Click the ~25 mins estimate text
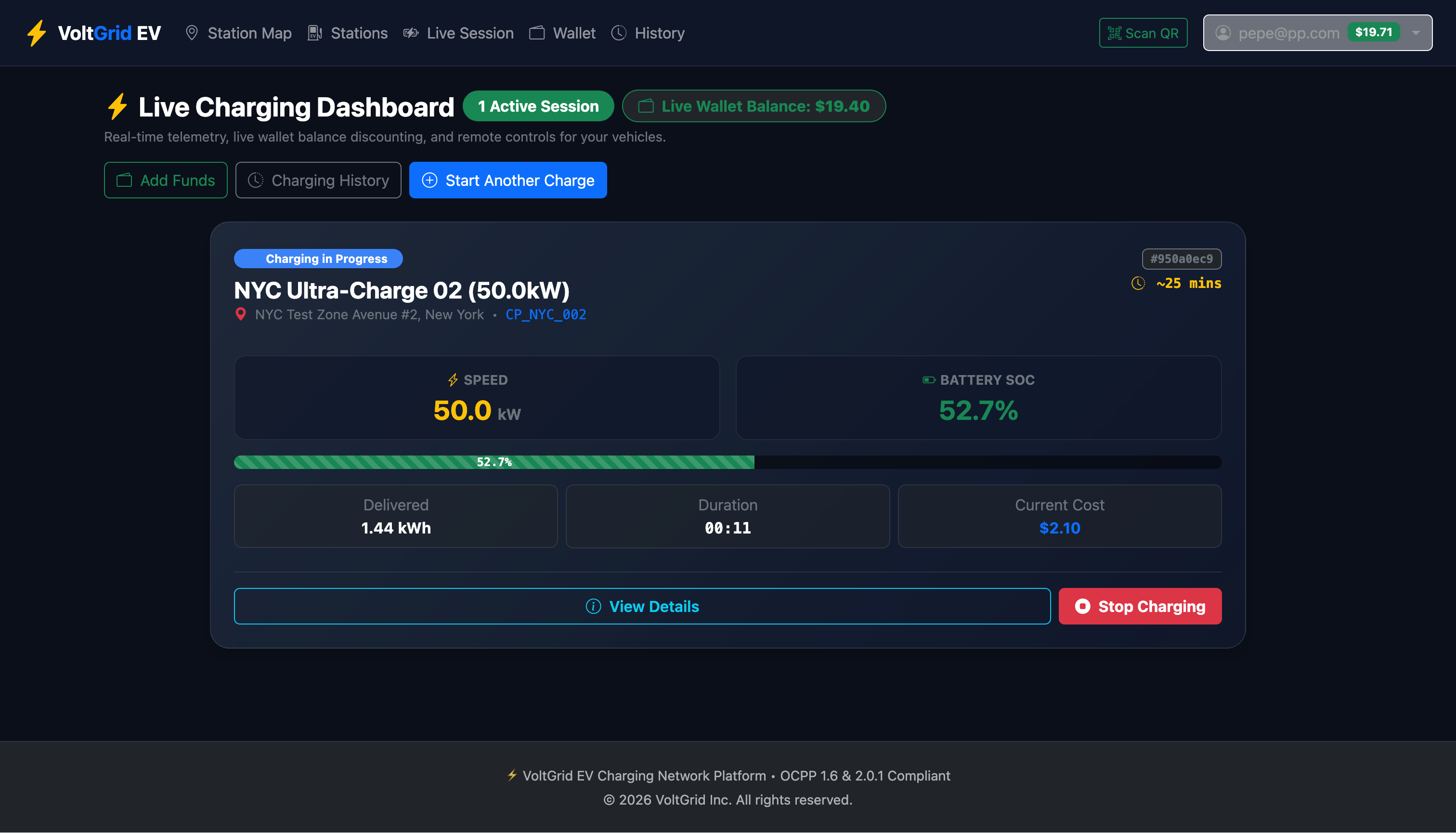 click(x=1189, y=283)
